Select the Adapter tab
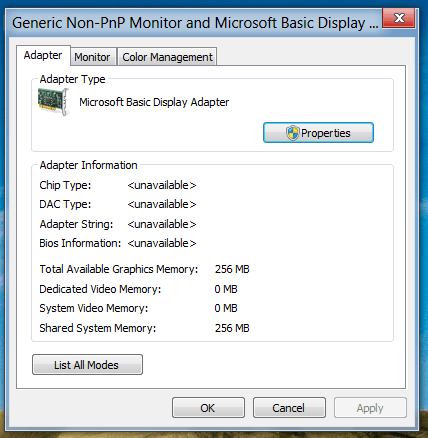Viewport: 428px width, 438px height. (x=43, y=55)
